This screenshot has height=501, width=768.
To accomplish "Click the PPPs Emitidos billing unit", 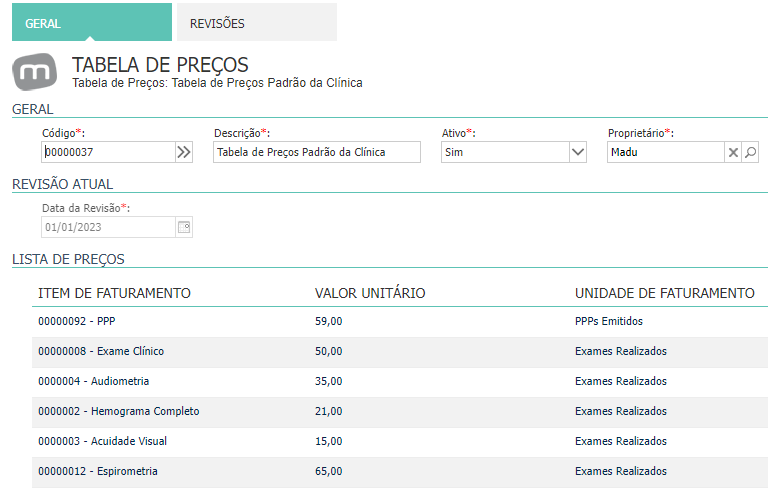I will [x=609, y=321].
